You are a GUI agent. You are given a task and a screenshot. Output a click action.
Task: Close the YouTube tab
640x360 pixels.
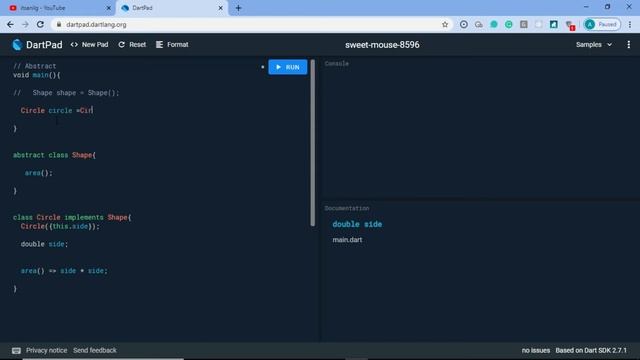coord(109,8)
